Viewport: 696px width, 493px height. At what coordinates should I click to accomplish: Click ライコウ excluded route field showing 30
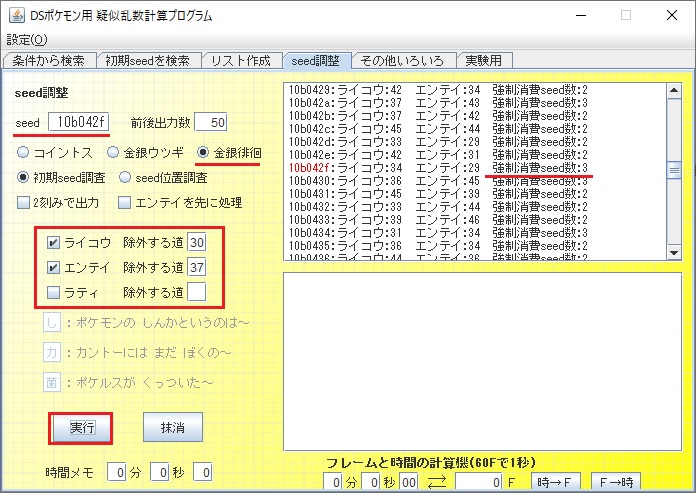[x=197, y=242]
